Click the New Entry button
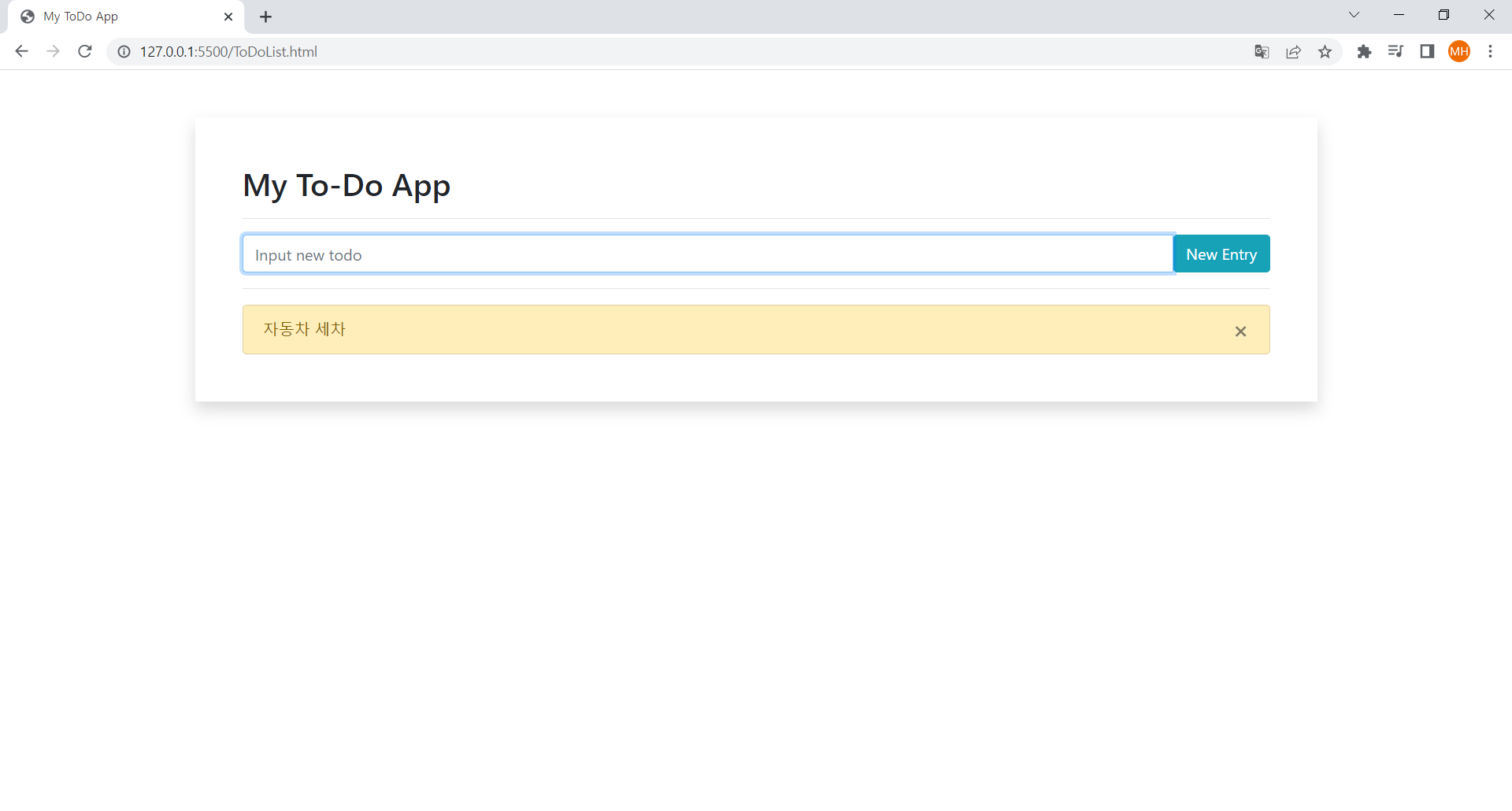 coord(1221,254)
